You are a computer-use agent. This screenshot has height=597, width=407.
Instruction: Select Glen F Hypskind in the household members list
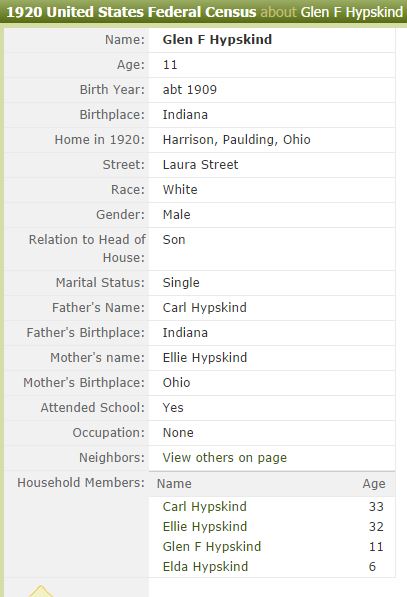pos(212,547)
